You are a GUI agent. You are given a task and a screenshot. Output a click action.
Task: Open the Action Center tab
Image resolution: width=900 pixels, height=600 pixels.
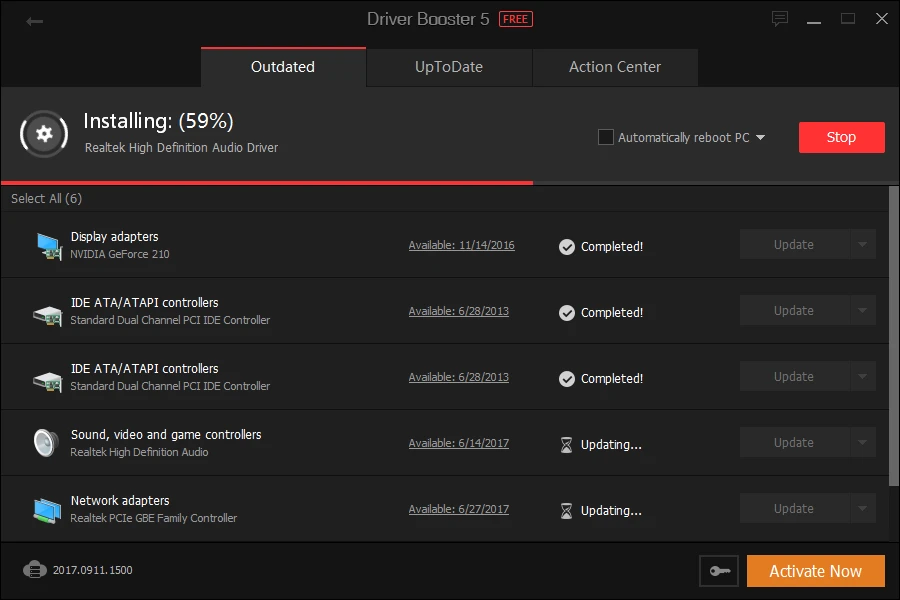click(615, 67)
